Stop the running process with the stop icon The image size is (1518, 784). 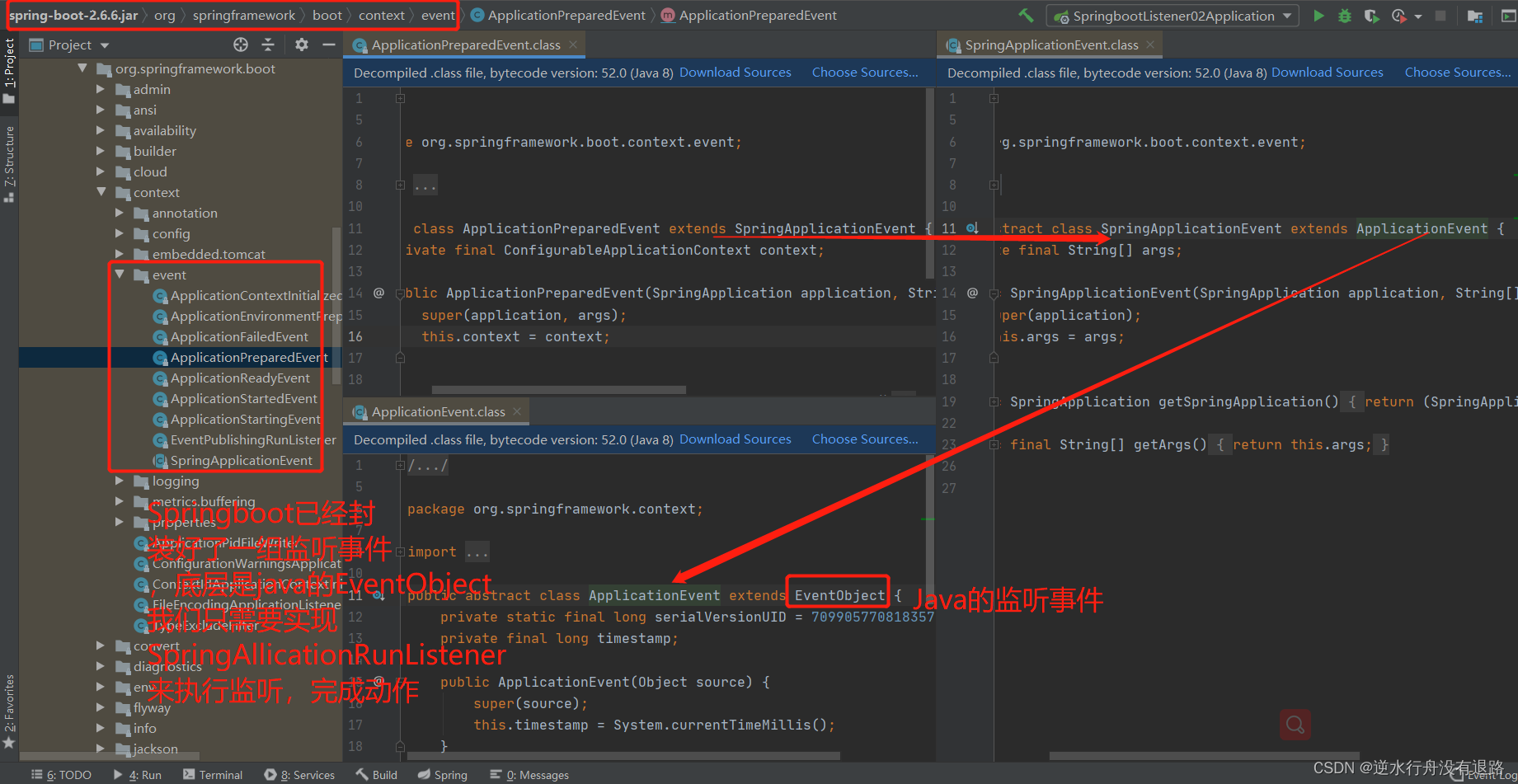(x=1440, y=16)
